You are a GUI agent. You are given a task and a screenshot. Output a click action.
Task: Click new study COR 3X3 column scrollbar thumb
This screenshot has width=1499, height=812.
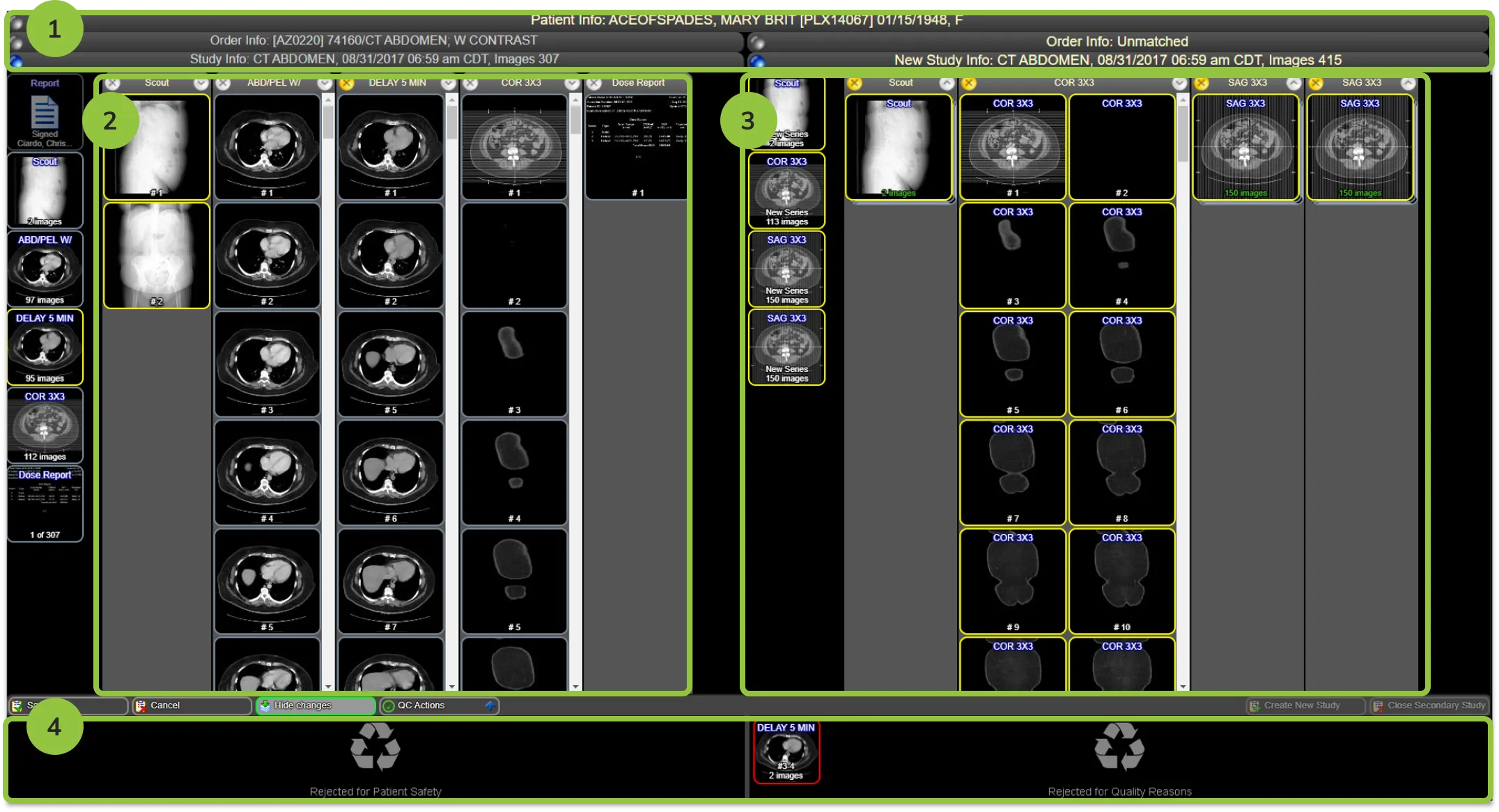[x=1183, y=134]
